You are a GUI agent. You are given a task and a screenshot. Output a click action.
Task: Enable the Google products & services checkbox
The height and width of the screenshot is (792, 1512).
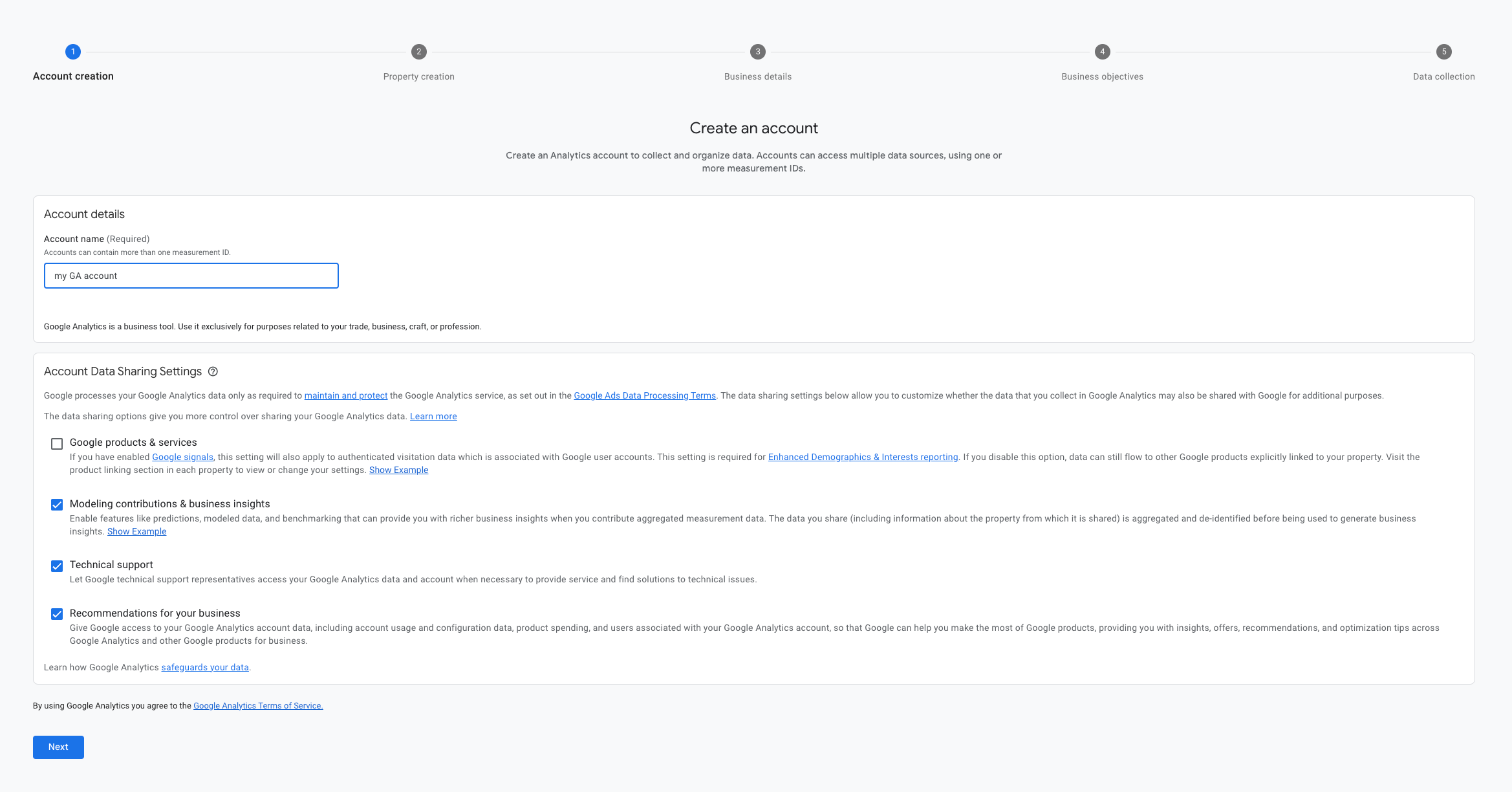57,443
